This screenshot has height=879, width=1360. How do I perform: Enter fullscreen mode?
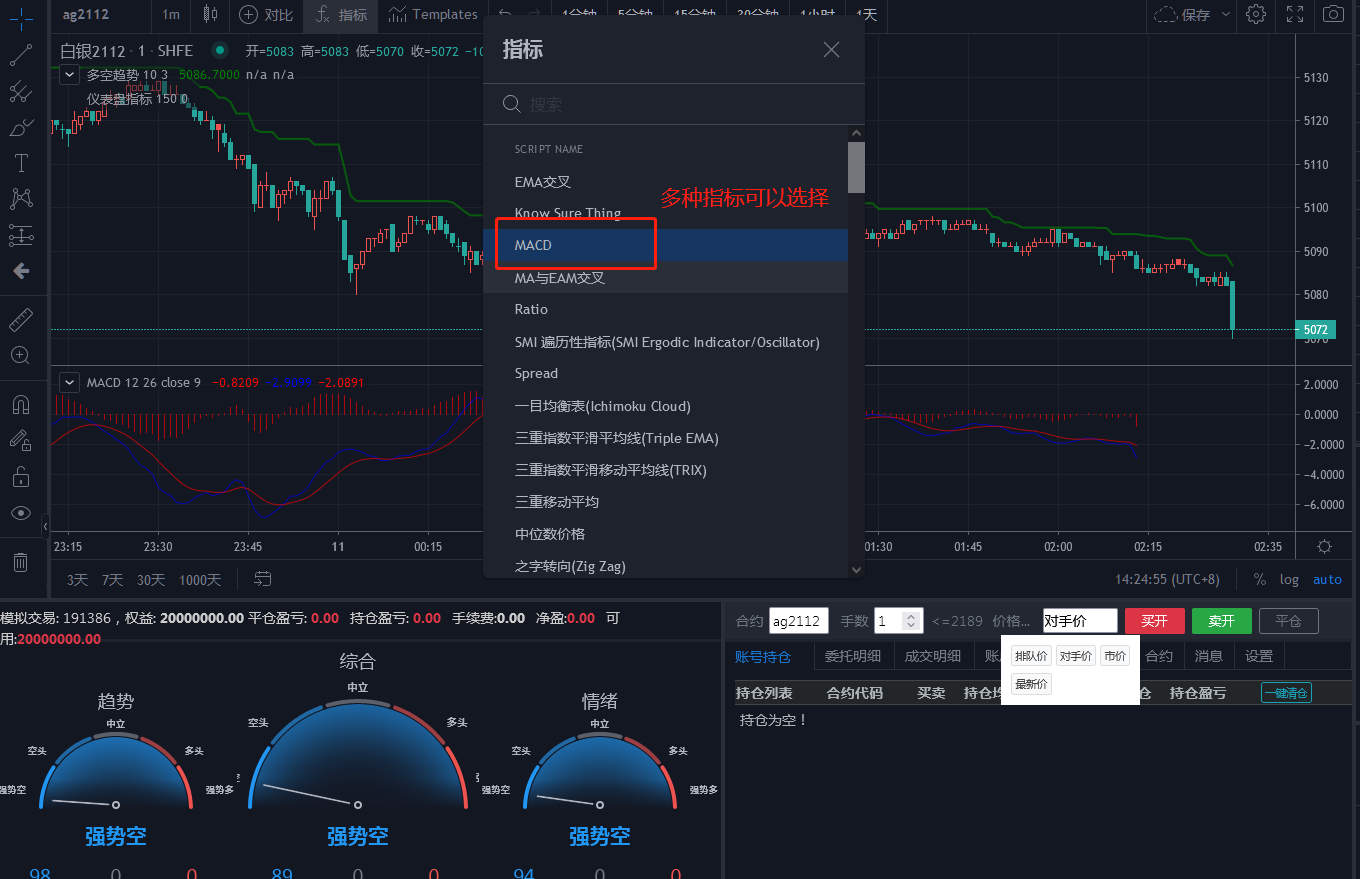(1295, 14)
